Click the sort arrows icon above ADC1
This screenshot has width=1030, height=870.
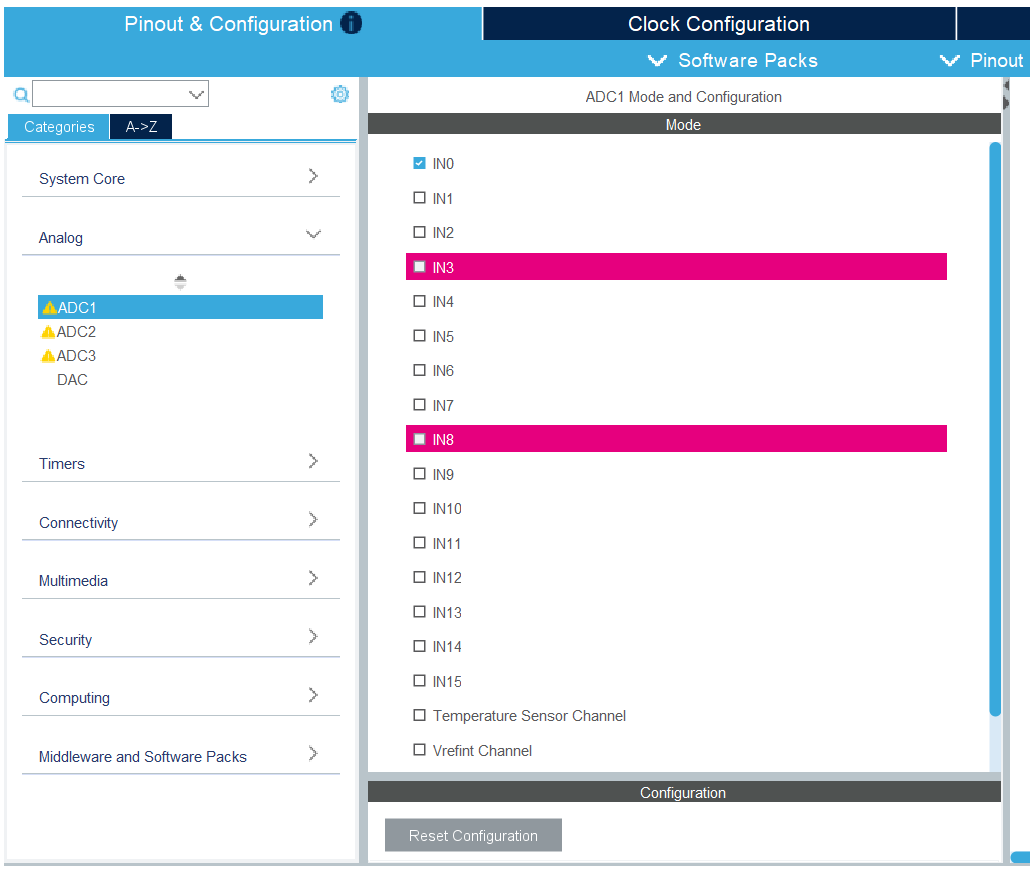(180, 282)
